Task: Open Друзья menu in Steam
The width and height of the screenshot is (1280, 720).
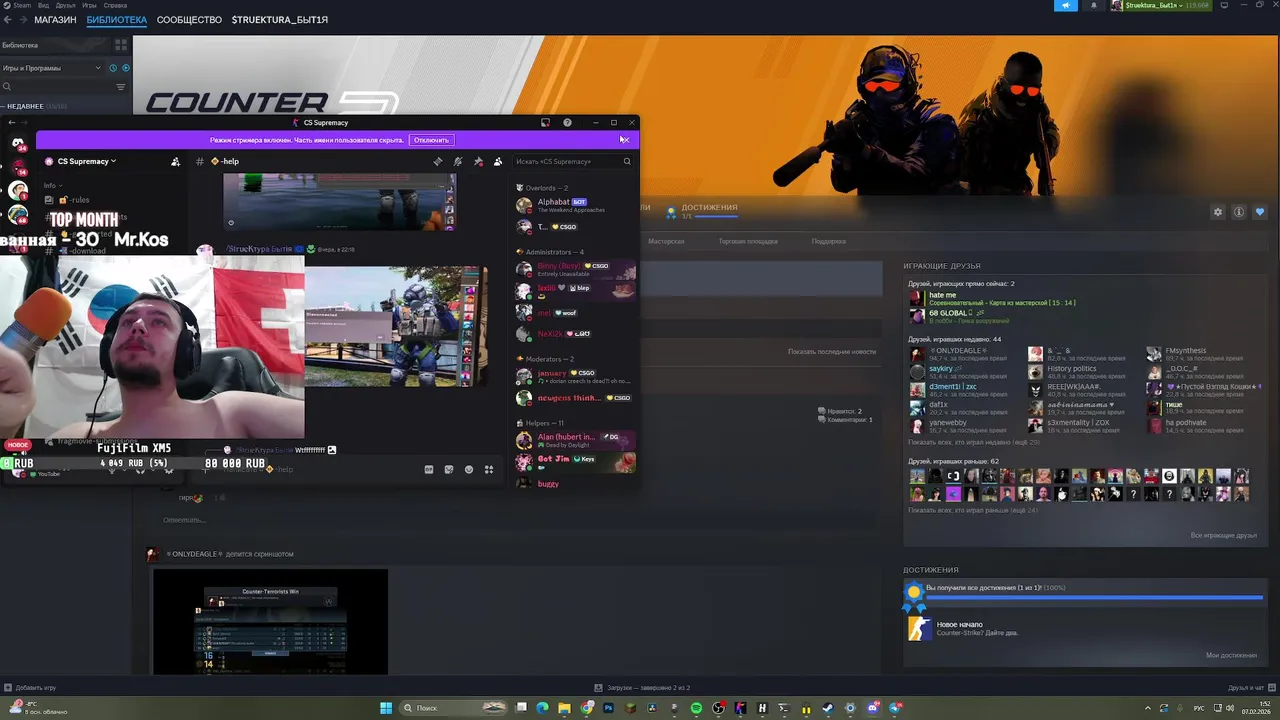Action: tap(65, 5)
